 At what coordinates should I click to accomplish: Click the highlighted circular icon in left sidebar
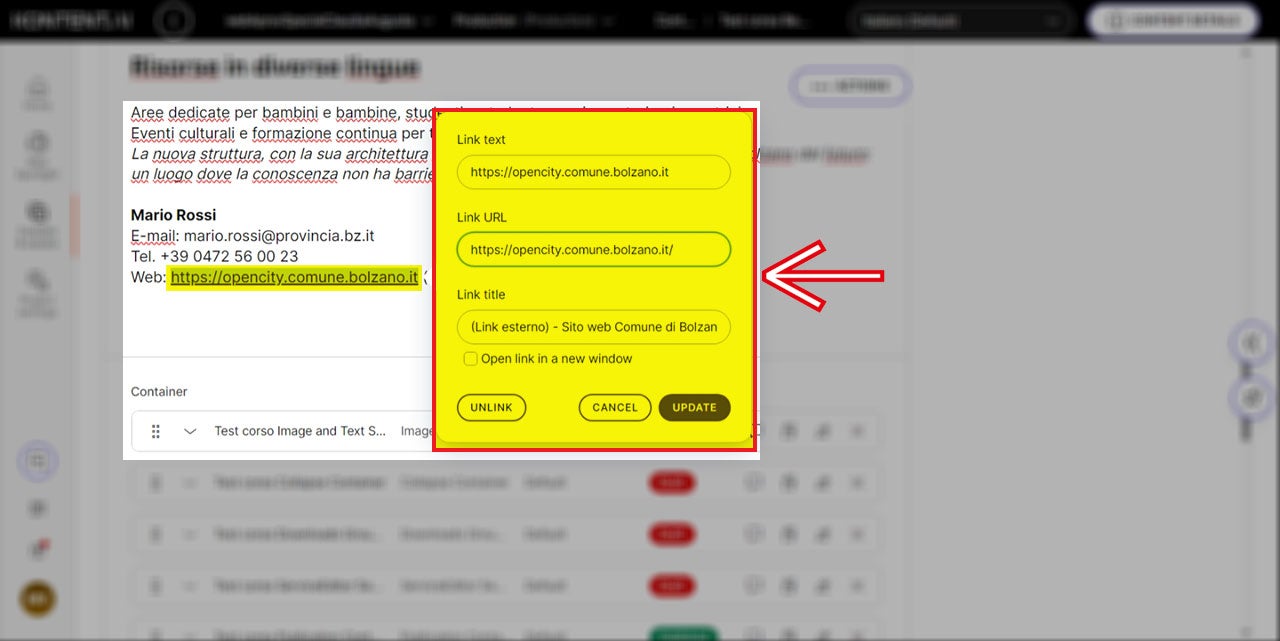(x=38, y=462)
